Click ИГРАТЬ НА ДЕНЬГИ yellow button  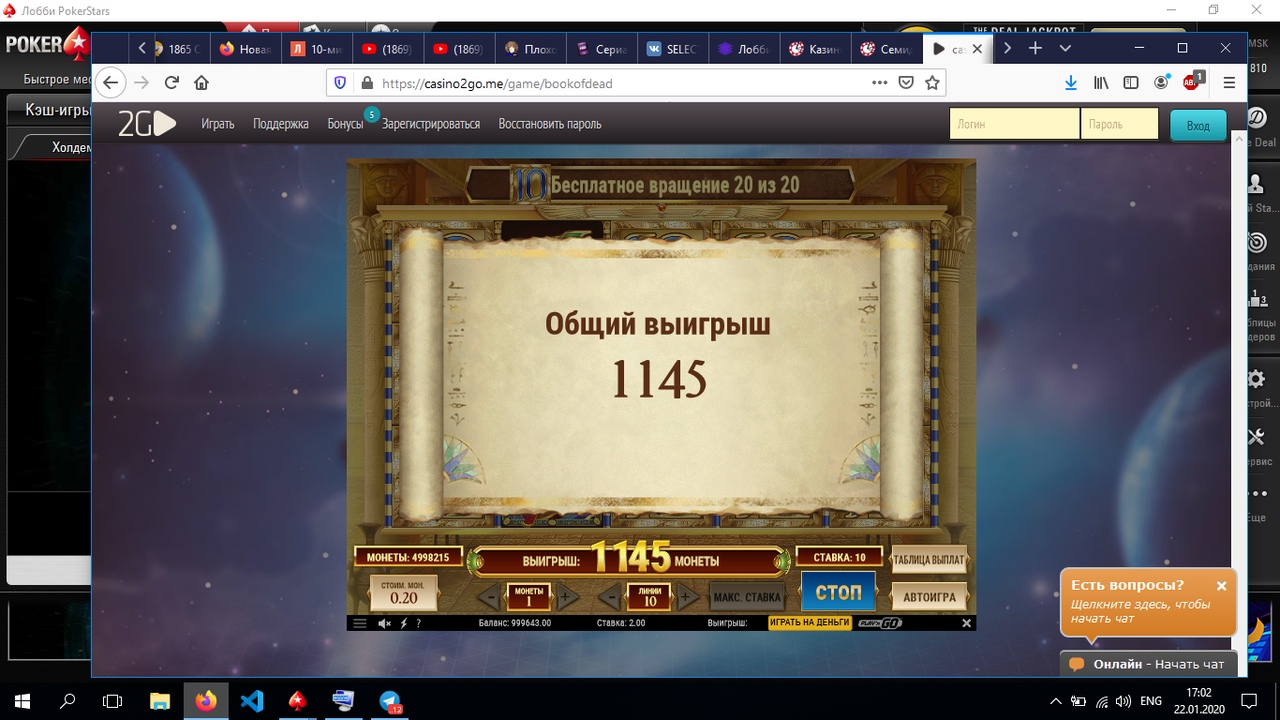(810, 622)
